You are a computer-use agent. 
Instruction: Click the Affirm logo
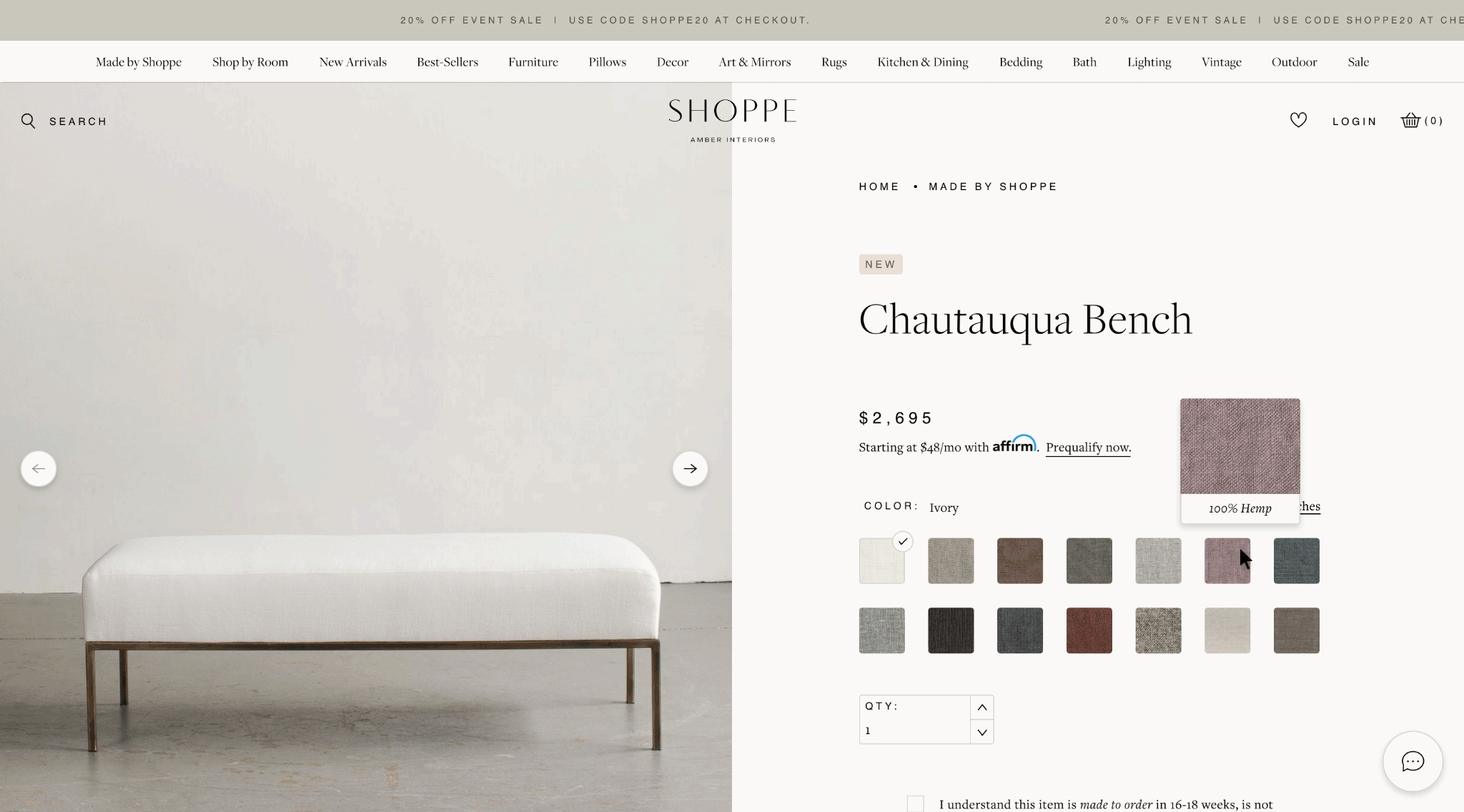click(1014, 444)
